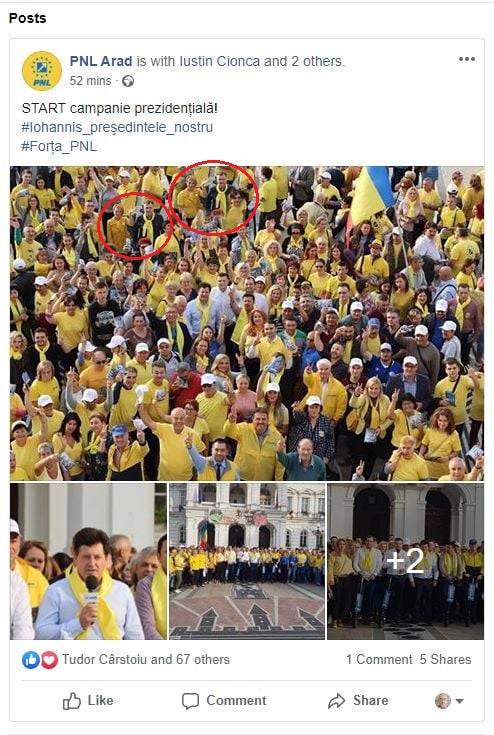
Task: Open the #Iohannis_președintele_nostru hashtag
Action: pos(117,128)
